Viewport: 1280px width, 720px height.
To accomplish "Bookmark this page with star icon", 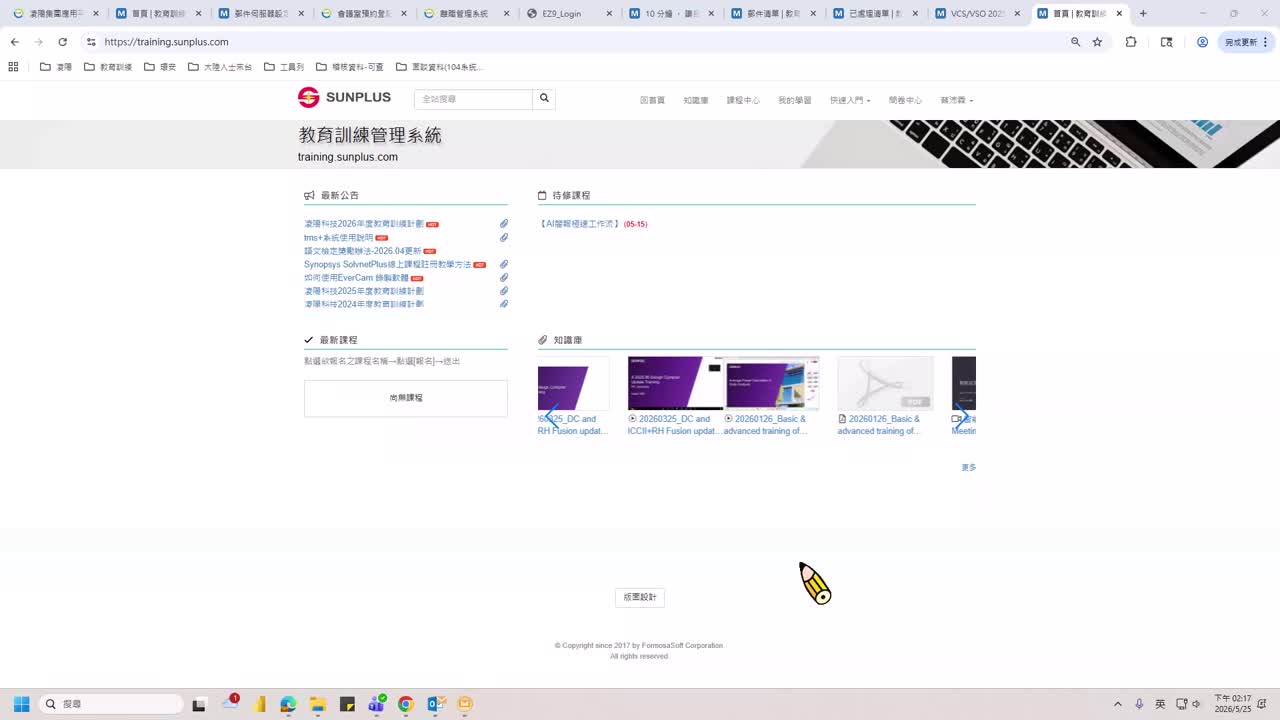I will [1097, 42].
